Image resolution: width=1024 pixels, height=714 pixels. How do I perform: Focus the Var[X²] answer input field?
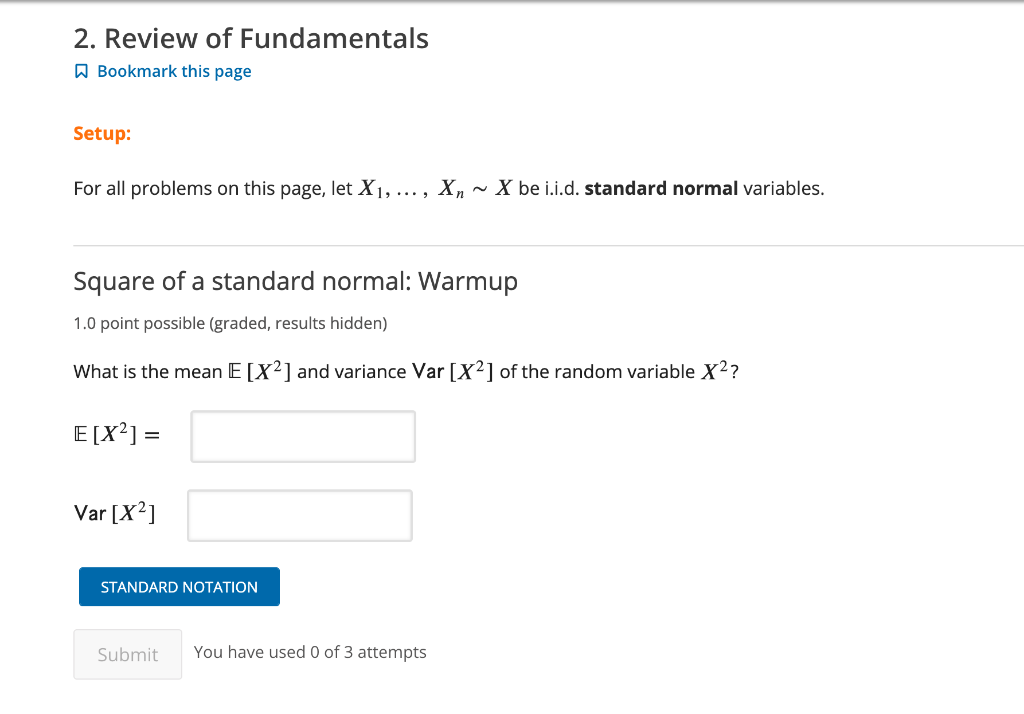[300, 516]
